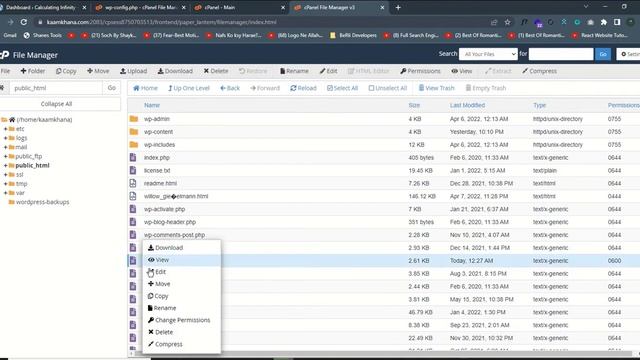
Task: Go Up One Level
Action: click(x=189, y=88)
